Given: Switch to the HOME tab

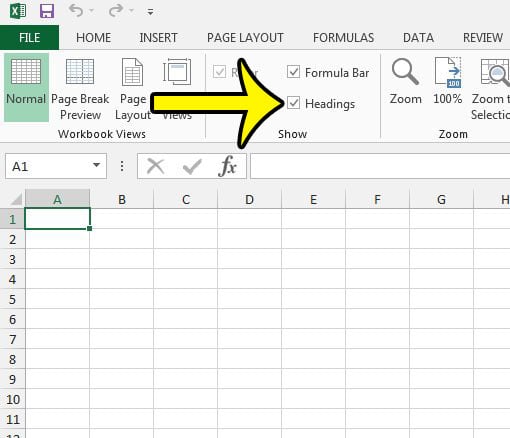Looking at the screenshot, I should pyautogui.click(x=93, y=38).
